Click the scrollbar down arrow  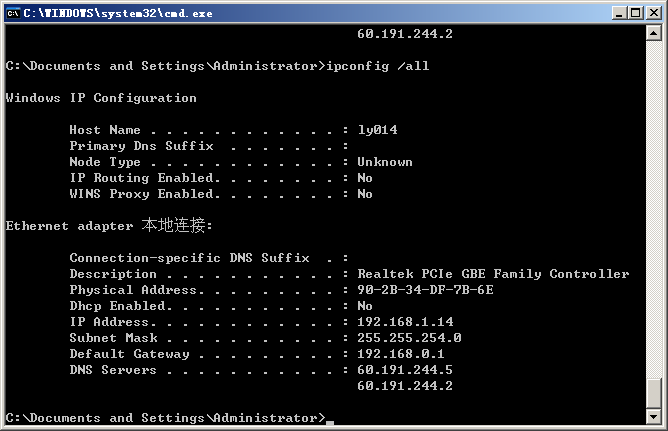coord(655,418)
